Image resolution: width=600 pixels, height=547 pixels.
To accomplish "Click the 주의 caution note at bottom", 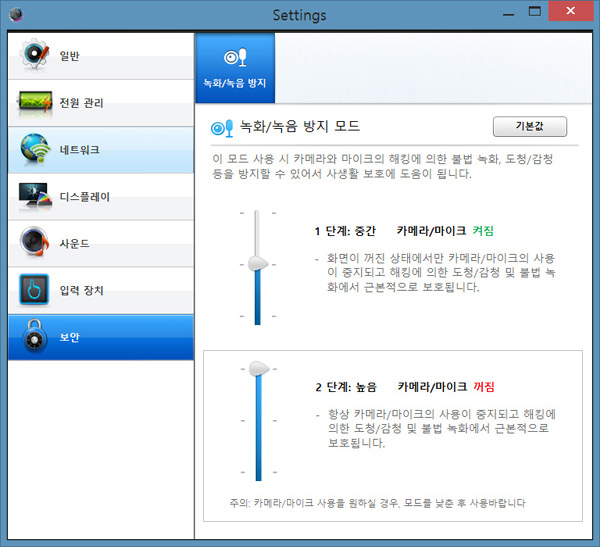I will pyautogui.click(x=377, y=503).
